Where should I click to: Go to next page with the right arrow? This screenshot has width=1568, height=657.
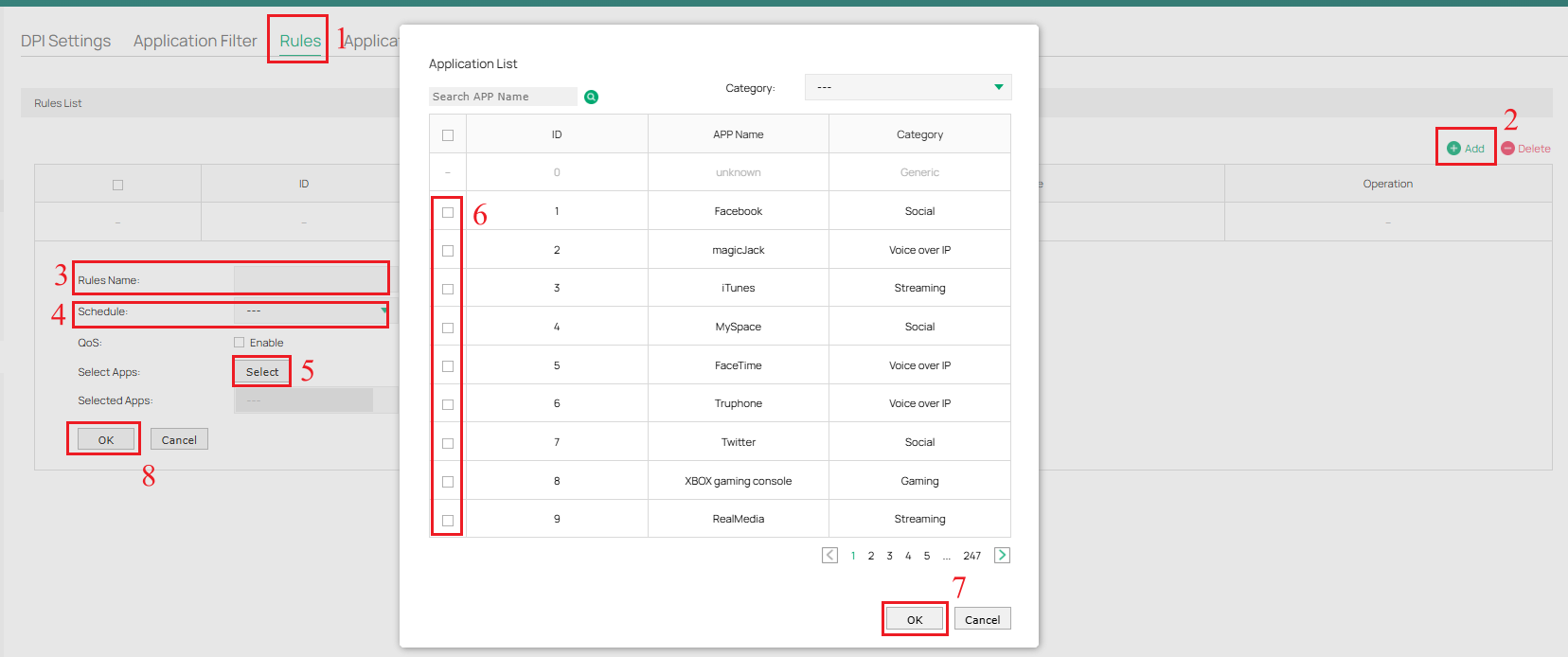[x=1003, y=556]
